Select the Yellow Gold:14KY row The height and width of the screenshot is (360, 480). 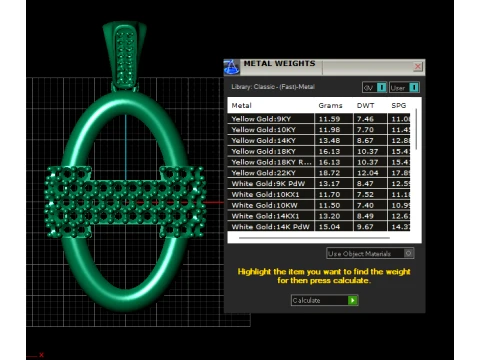tap(319, 140)
